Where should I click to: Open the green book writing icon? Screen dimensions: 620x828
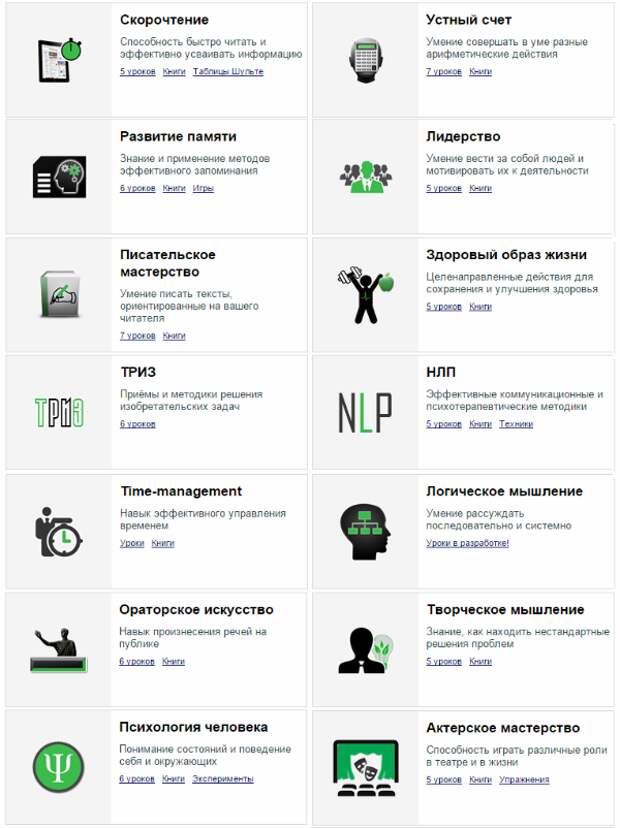point(60,294)
